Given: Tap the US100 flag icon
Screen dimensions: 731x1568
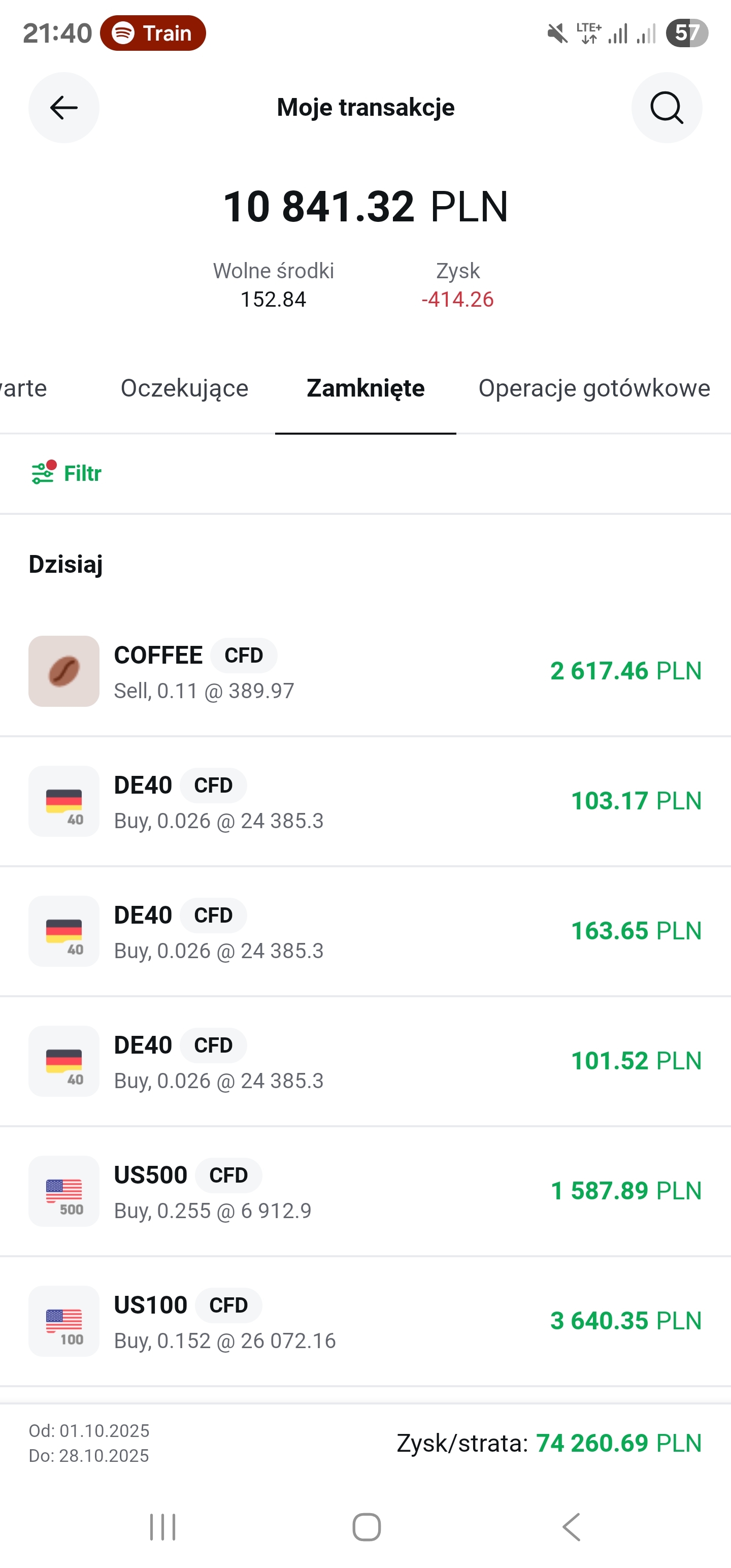Looking at the screenshot, I should coord(64,1321).
